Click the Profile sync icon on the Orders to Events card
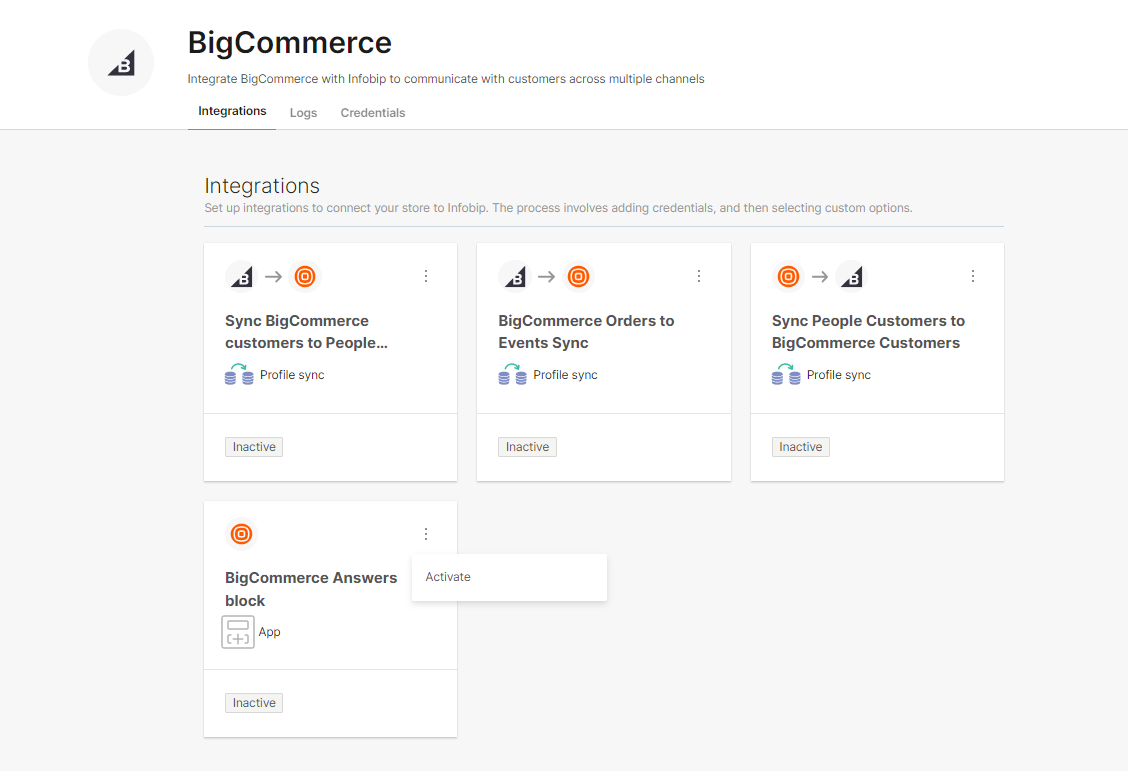This screenshot has height=771, width=1128. [512, 375]
